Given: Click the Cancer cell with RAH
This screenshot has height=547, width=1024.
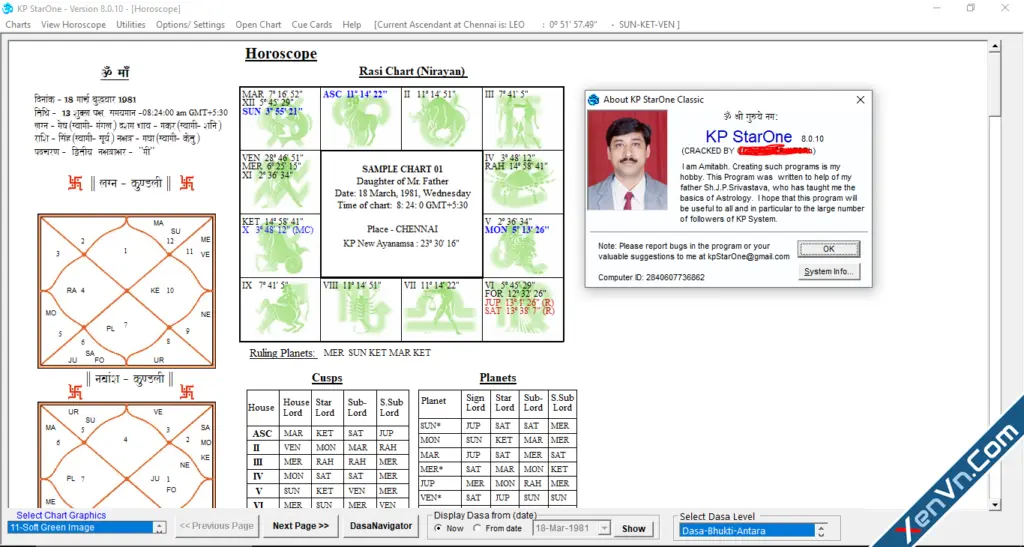Looking at the screenshot, I should tap(523, 182).
